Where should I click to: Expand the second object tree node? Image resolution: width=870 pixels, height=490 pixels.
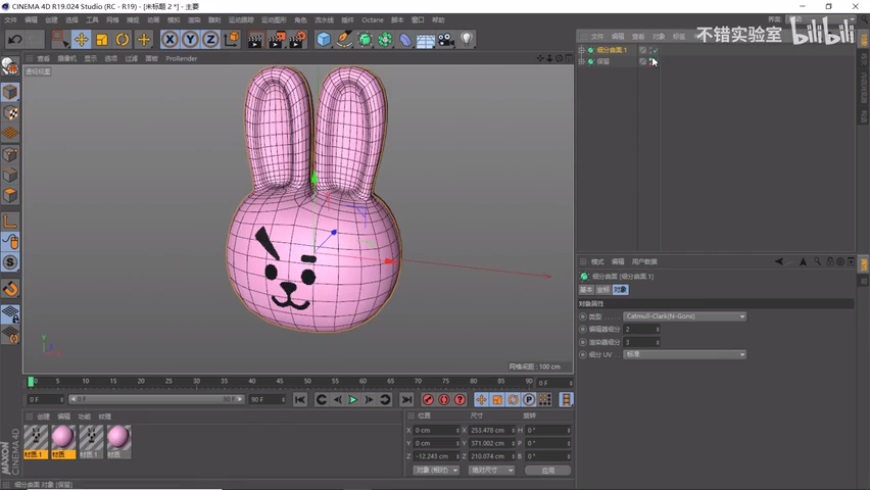point(581,62)
